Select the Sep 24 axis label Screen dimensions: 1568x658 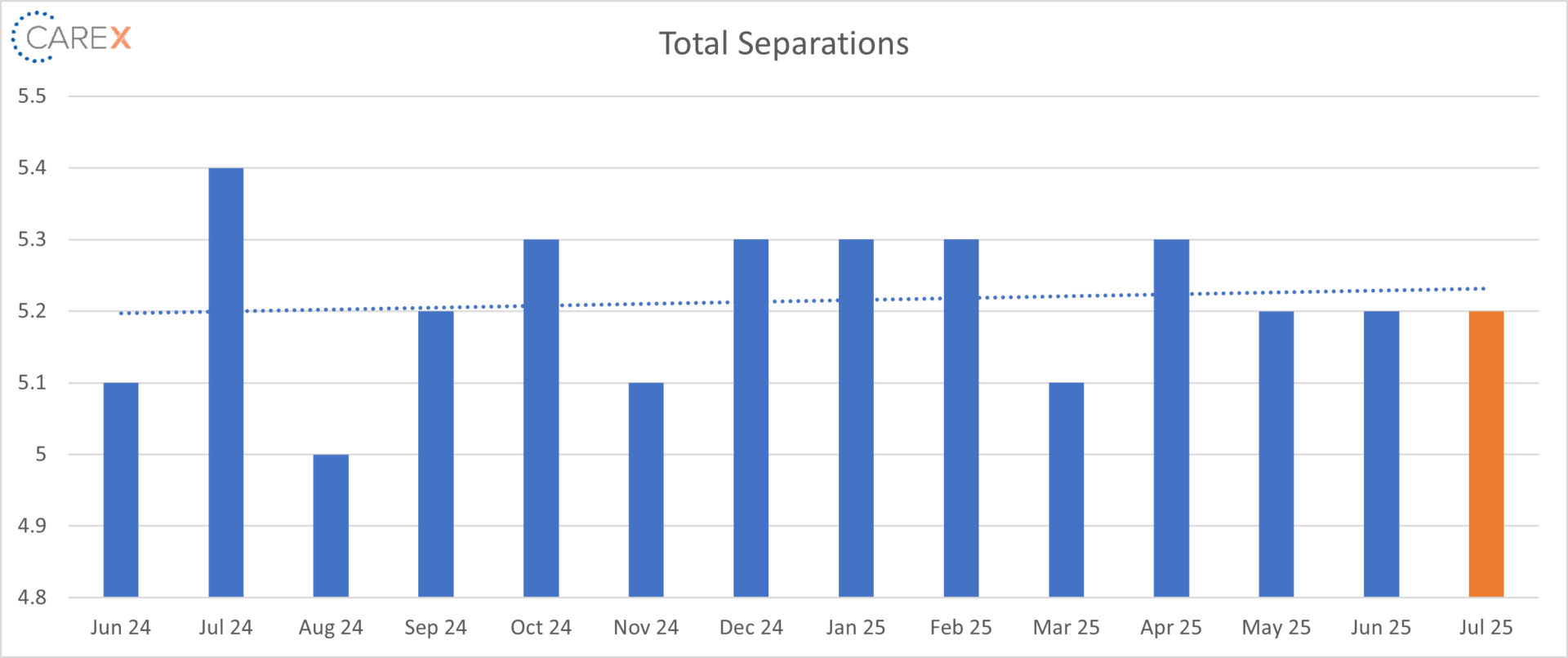[435, 627]
